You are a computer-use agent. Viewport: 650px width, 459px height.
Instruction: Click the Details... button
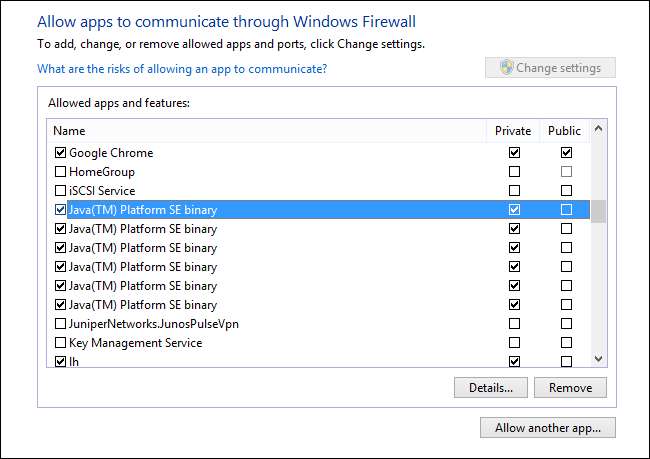[x=490, y=387]
